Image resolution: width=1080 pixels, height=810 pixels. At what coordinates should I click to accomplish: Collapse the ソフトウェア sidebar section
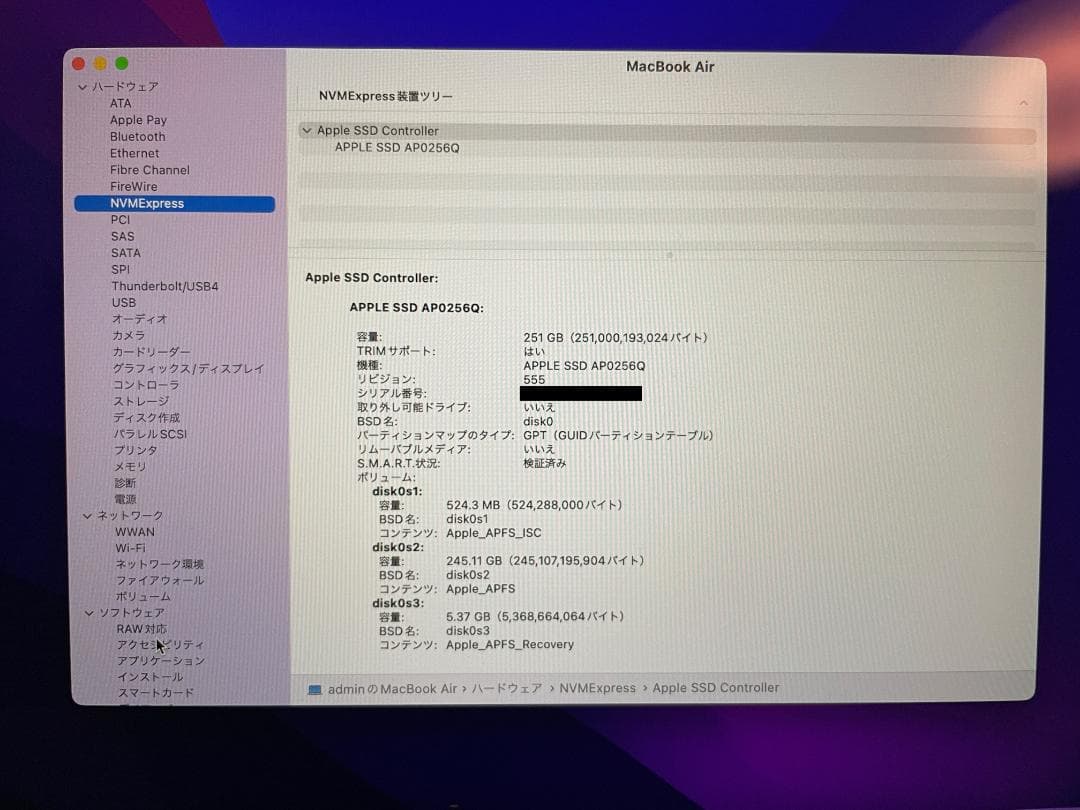89,612
